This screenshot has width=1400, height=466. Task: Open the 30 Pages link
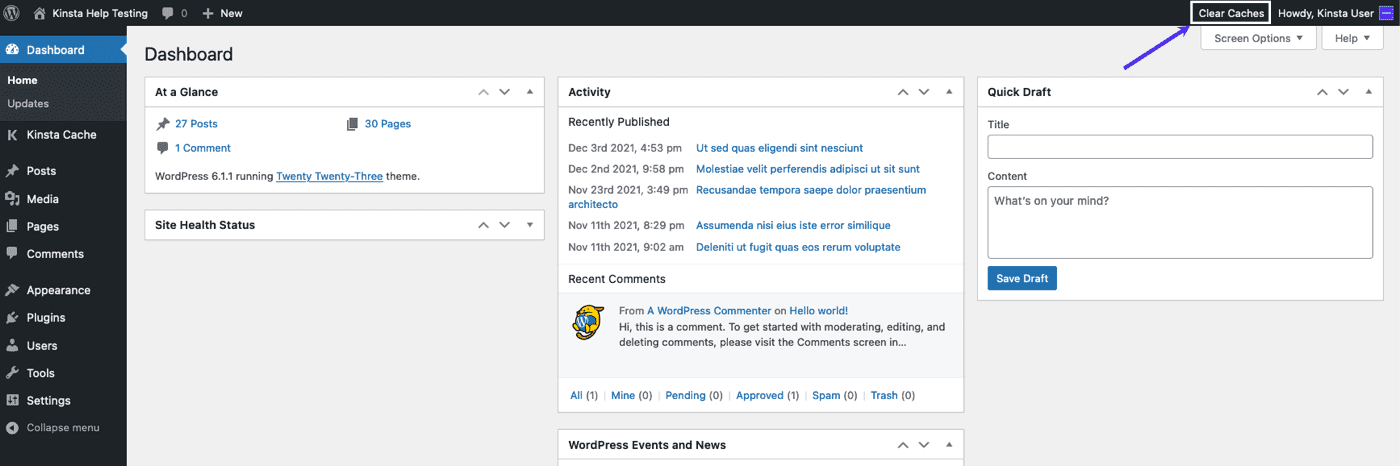pos(388,124)
